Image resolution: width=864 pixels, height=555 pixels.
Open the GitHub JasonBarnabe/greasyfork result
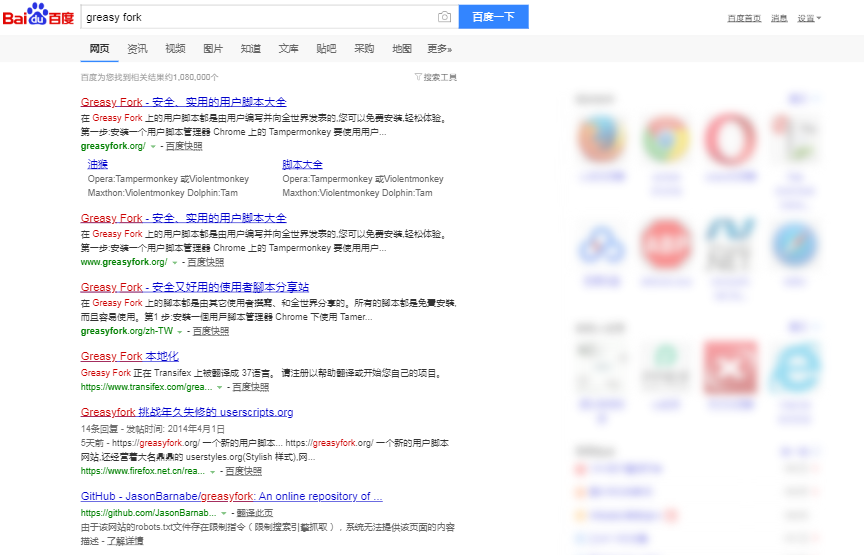point(231,496)
